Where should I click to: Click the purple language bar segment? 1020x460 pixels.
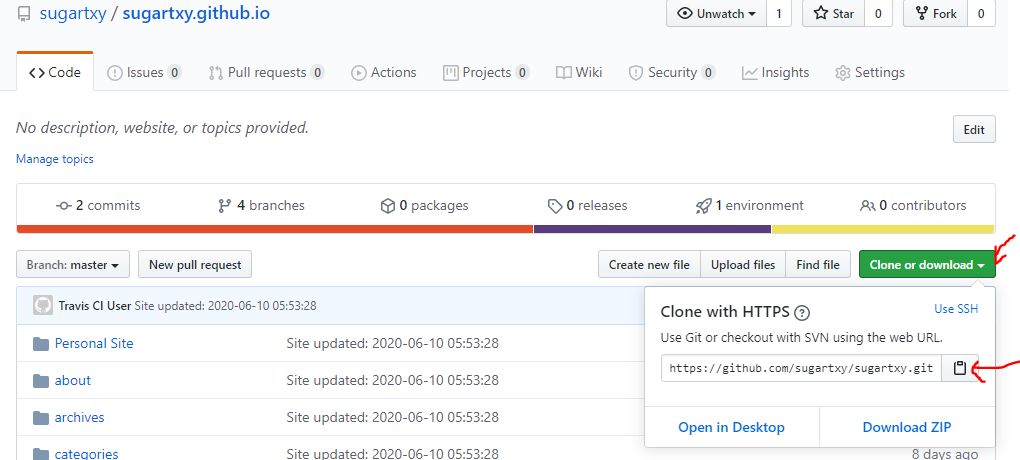(652, 229)
